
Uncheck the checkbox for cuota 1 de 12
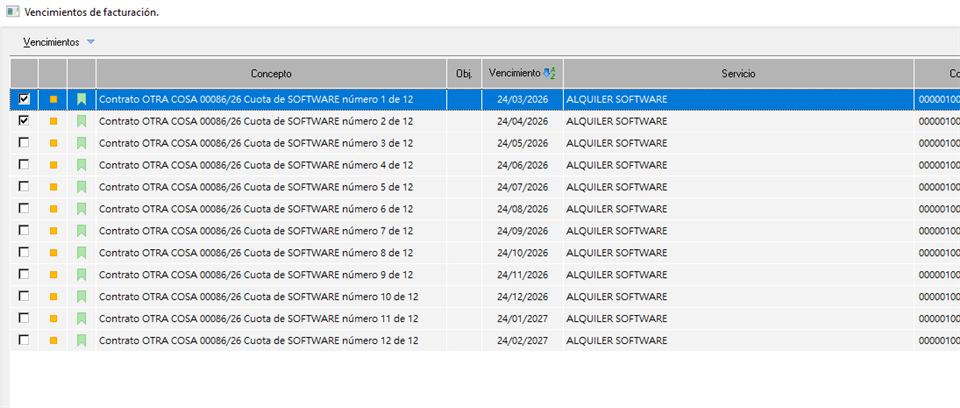click(24, 99)
